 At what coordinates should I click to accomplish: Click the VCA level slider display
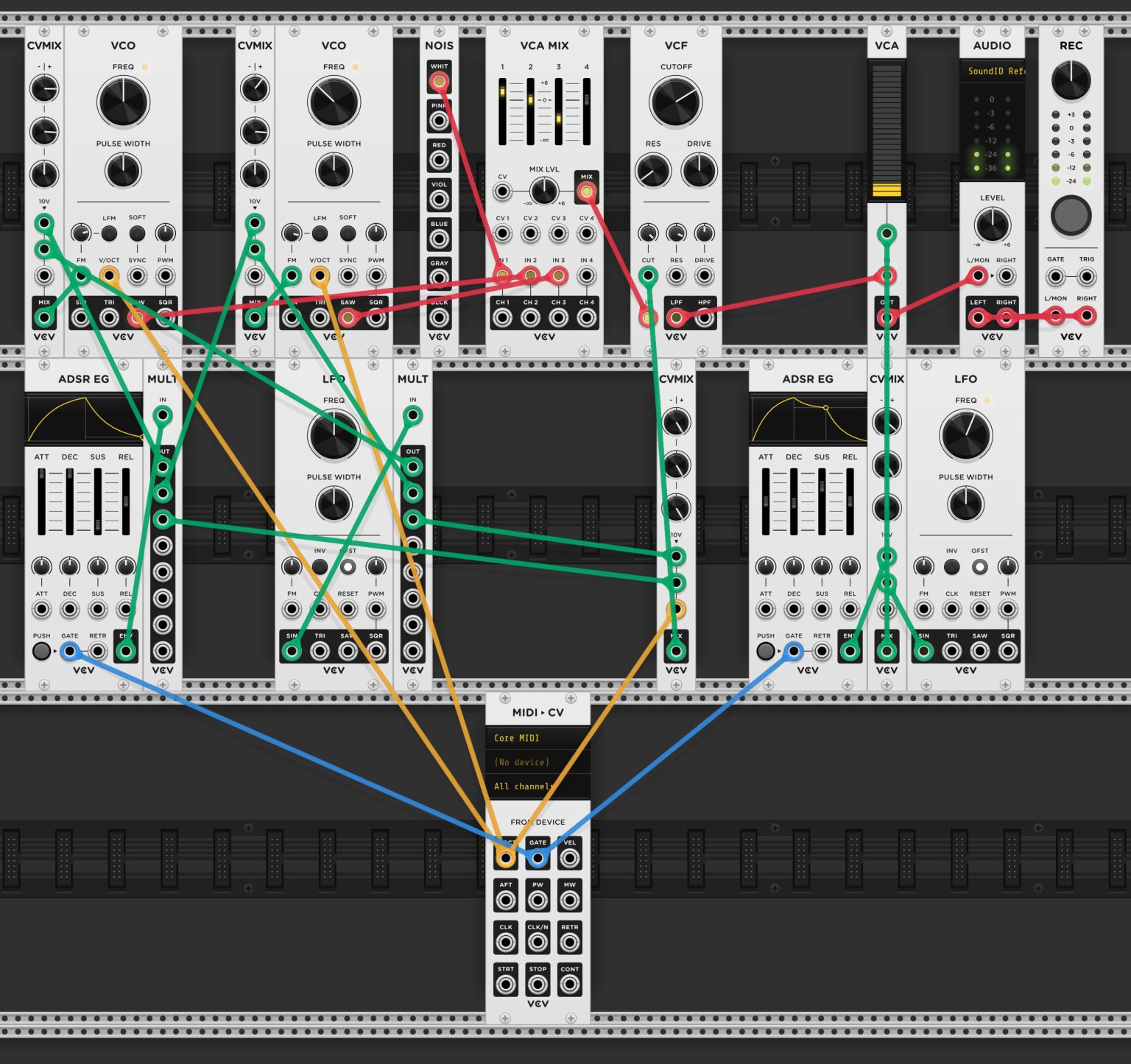click(x=887, y=130)
